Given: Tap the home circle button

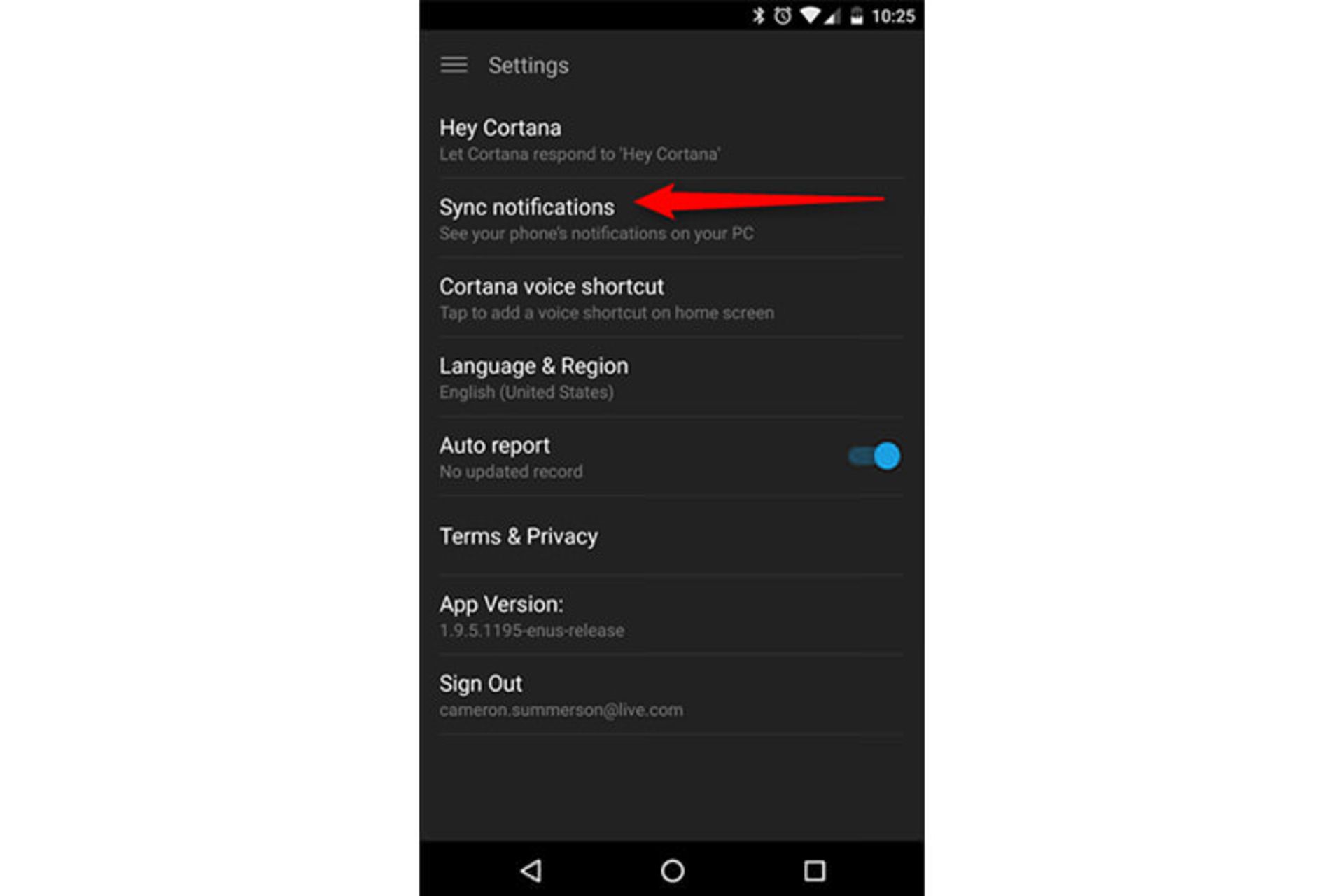Looking at the screenshot, I should click(672, 858).
